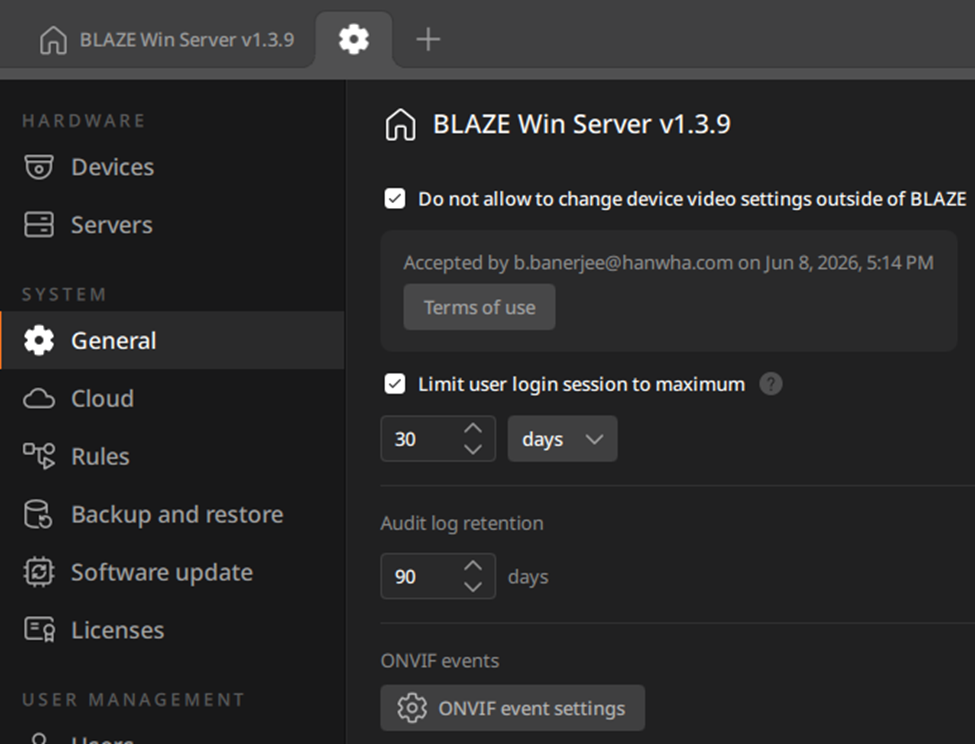Click the home icon beside the page title
This screenshot has height=744, width=975.
click(x=400, y=124)
